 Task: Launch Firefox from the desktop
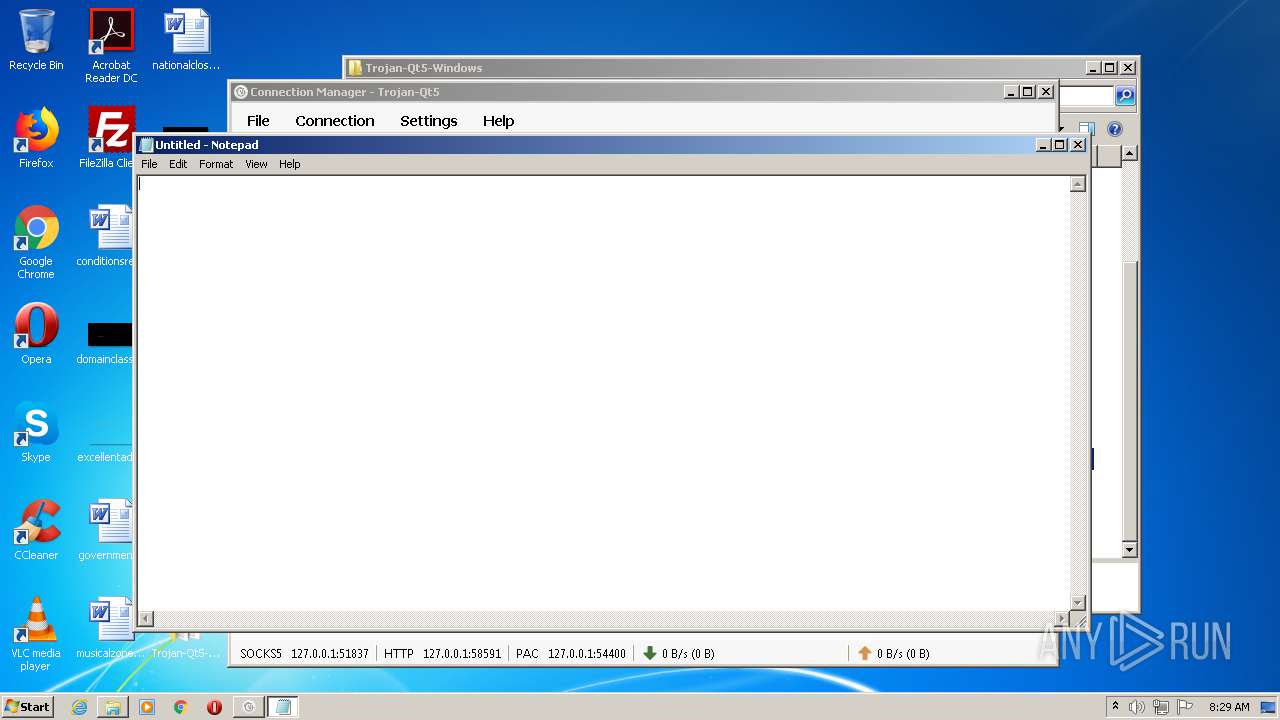tap(36, 138)
